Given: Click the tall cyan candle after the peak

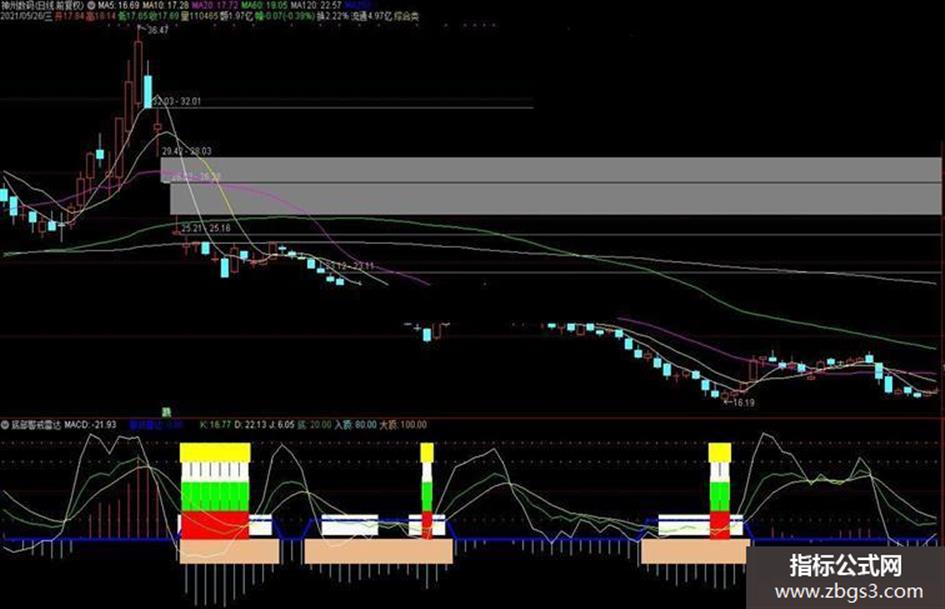Looking at the screenshot, I should click(x=148, y=91).
